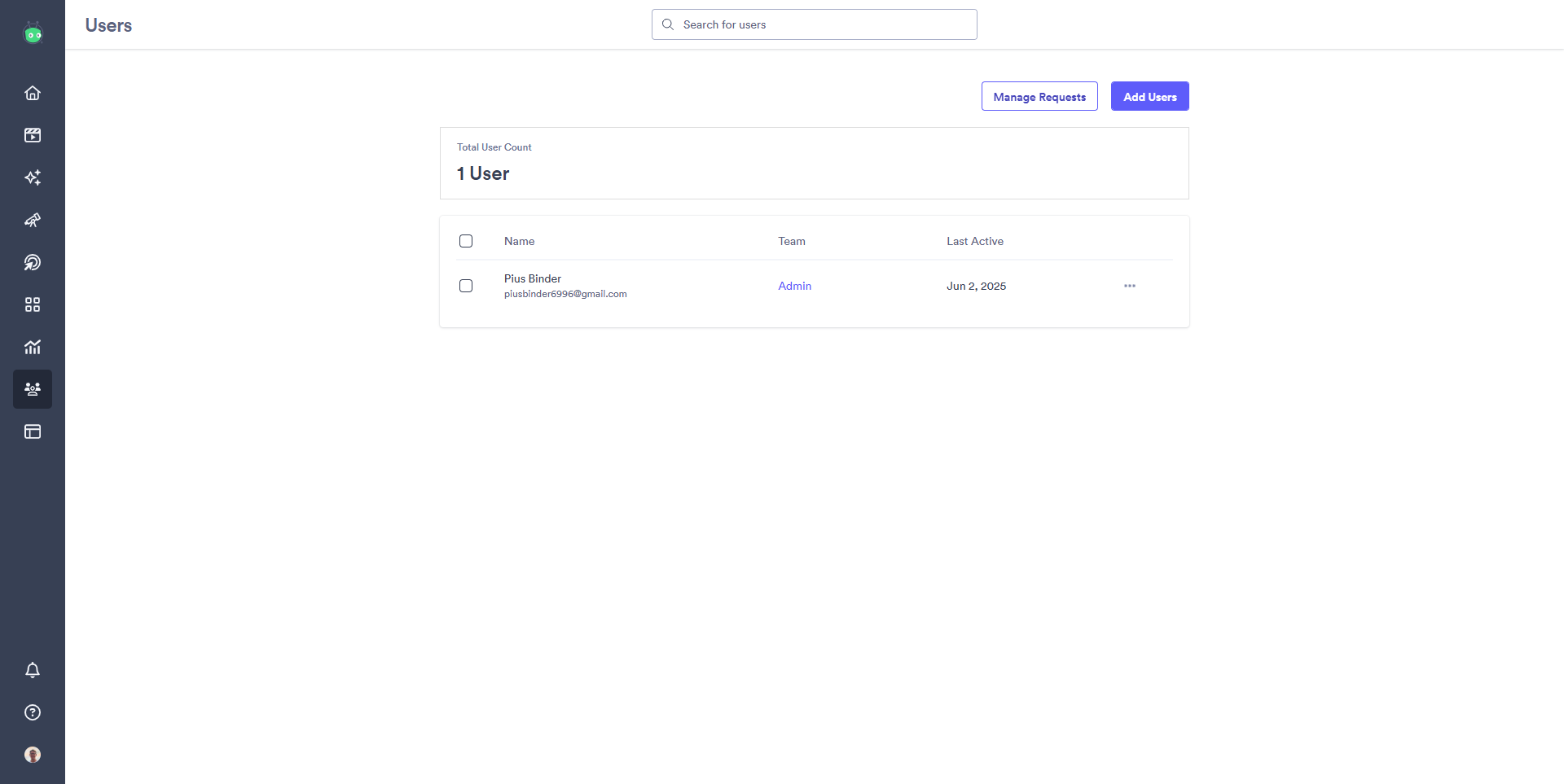Image resolution: width=1564 pixels, height=784 pixels.
Task: Check the select-all users checkbox
Action: (466, 241)
